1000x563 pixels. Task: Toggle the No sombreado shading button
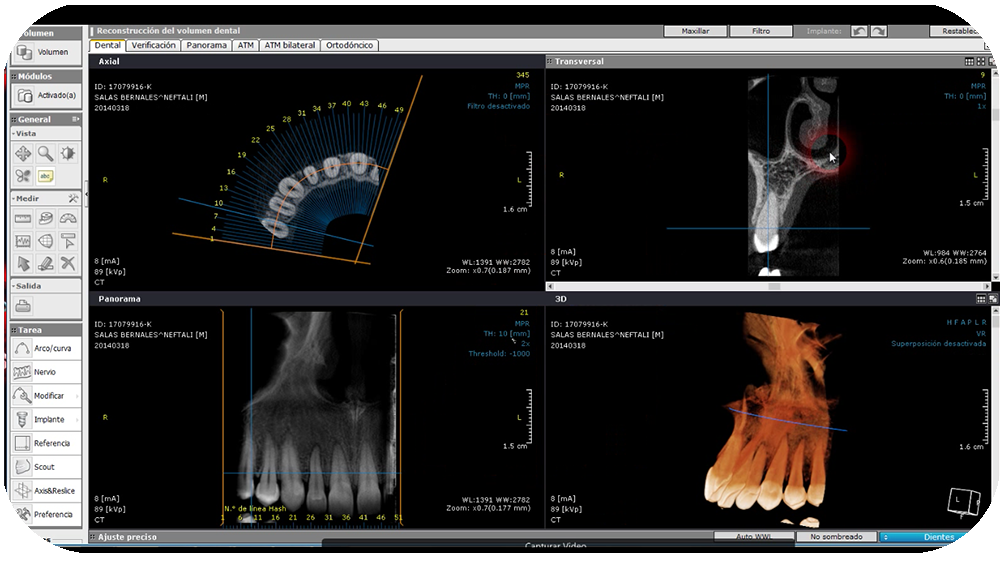pos(835,537)
